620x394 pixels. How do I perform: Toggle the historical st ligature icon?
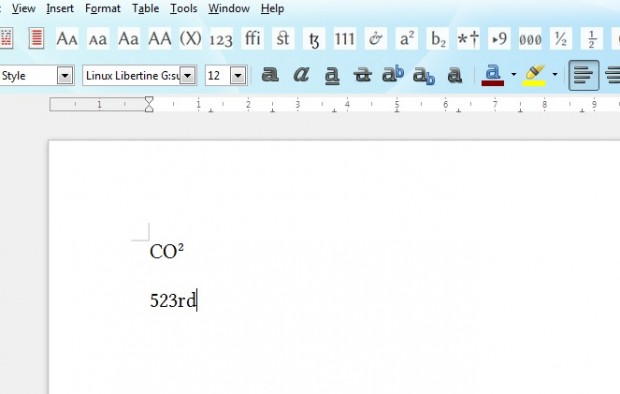[283, 39]
